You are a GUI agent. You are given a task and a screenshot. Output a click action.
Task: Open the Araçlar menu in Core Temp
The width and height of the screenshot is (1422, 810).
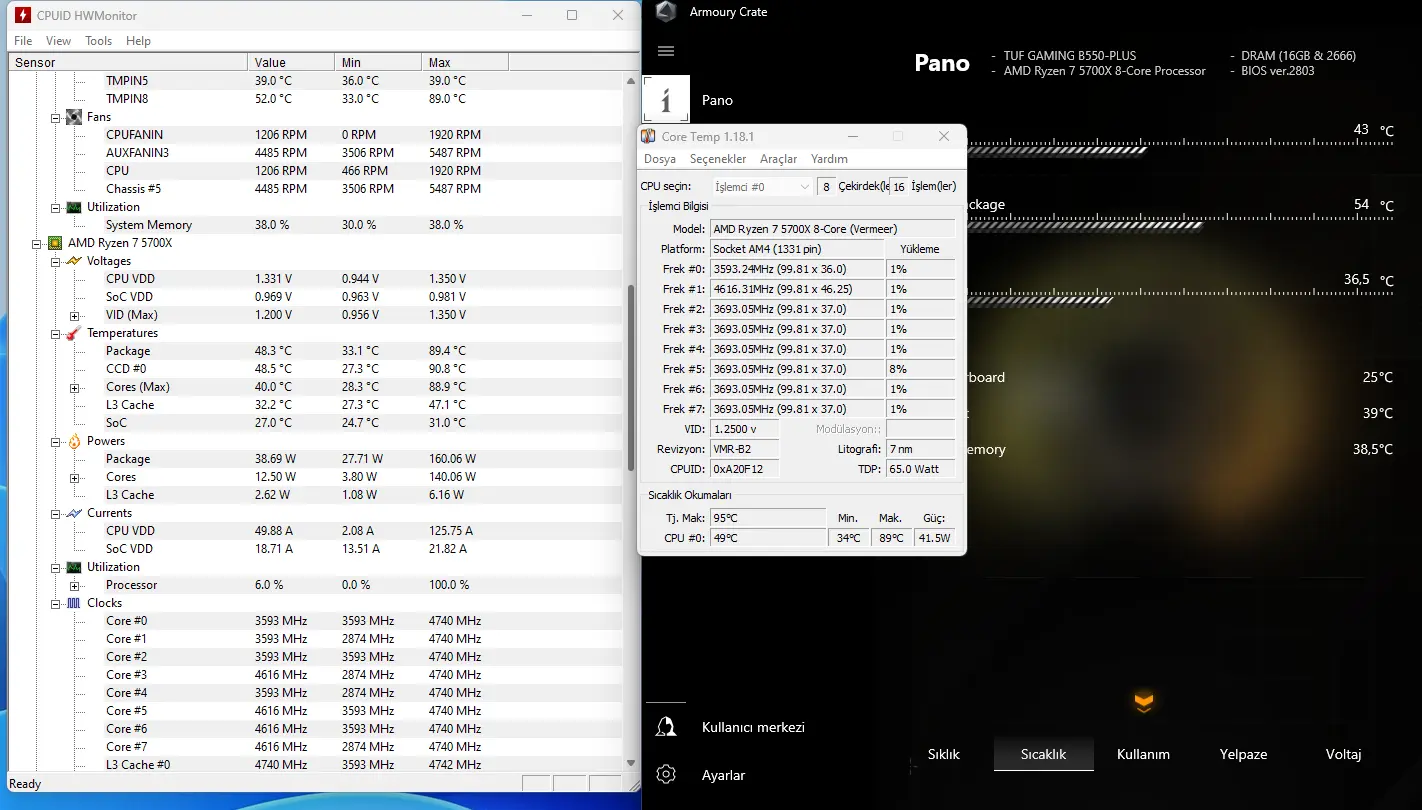778,159
